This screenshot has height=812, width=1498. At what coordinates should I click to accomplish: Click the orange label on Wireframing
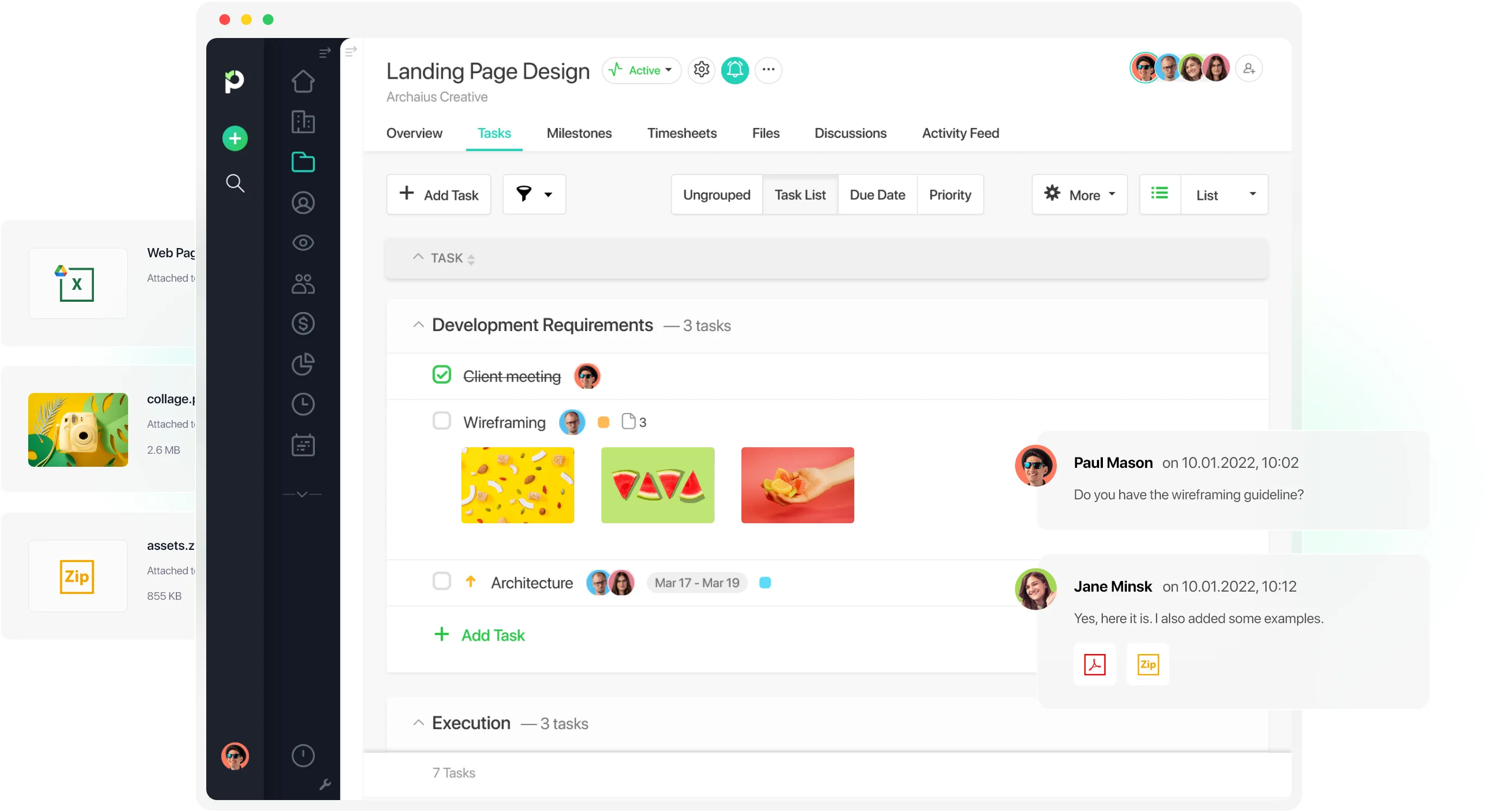pyautogui.click(x=603, y=422)
